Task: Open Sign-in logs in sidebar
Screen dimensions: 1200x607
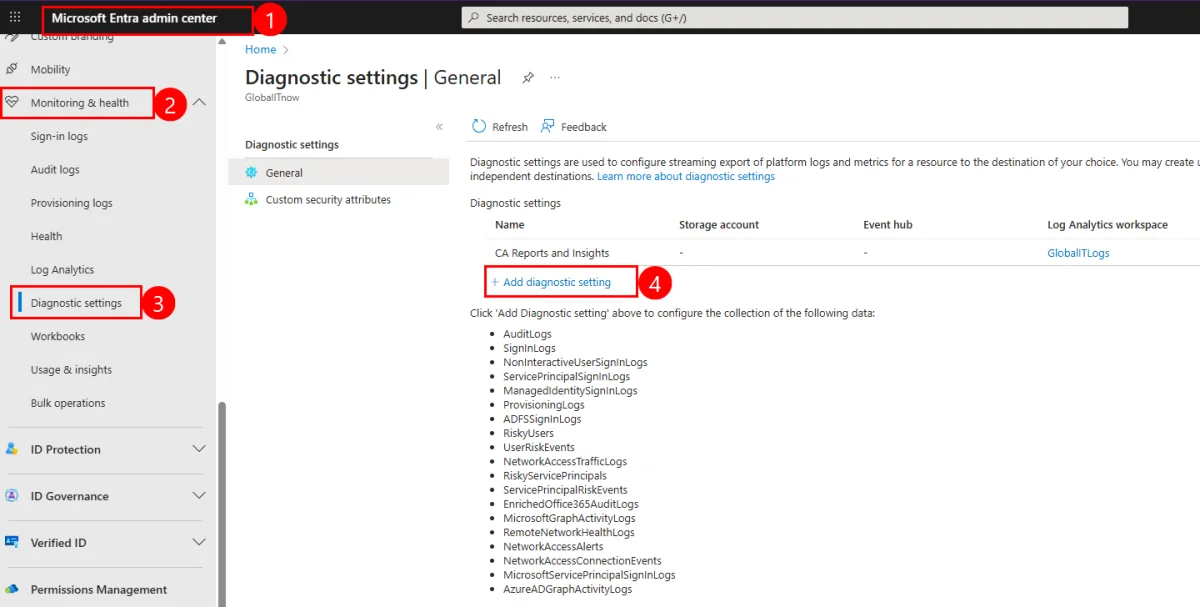Action: [x=59, y=136]
